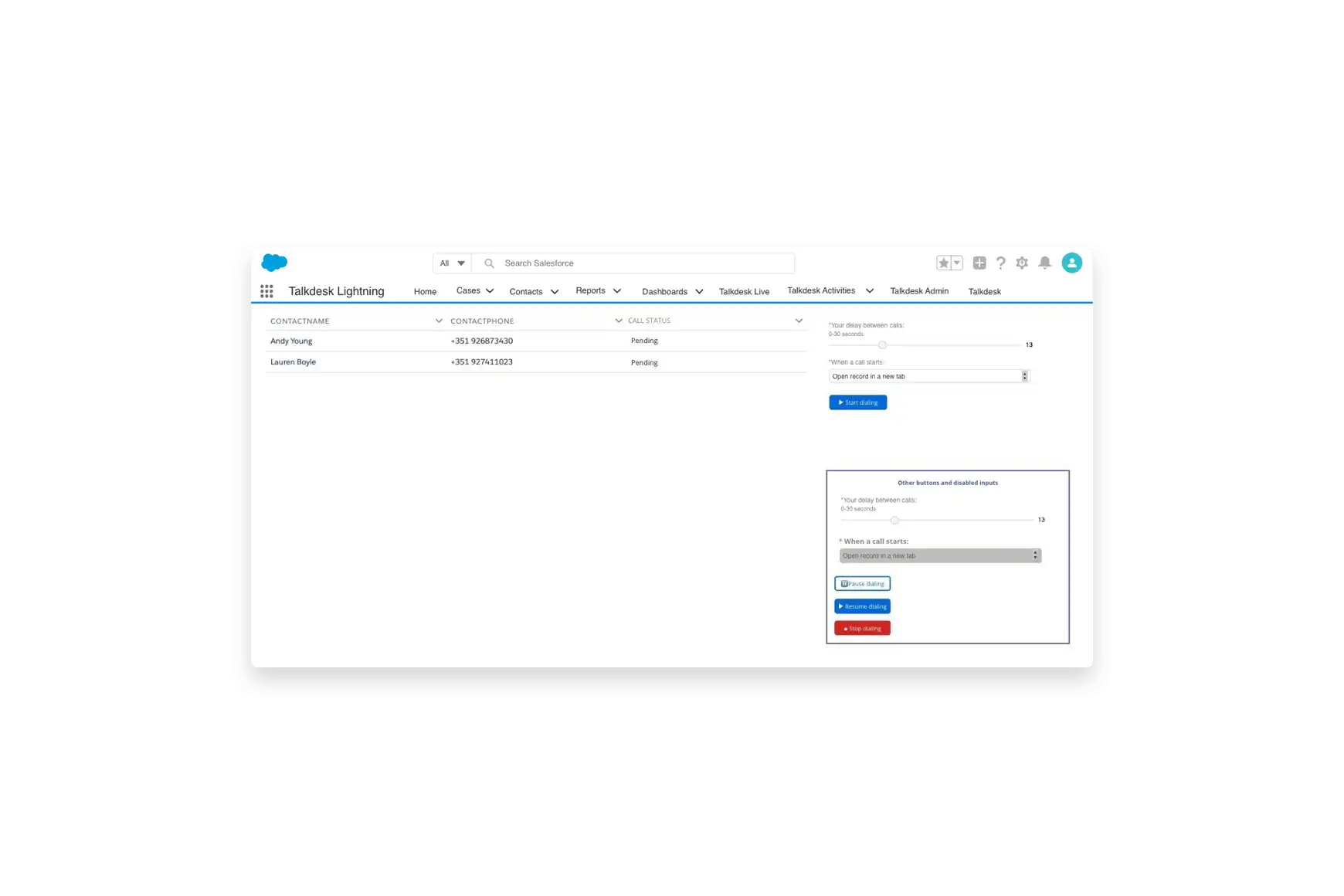Click the global actions plus icon

point(979,263)
